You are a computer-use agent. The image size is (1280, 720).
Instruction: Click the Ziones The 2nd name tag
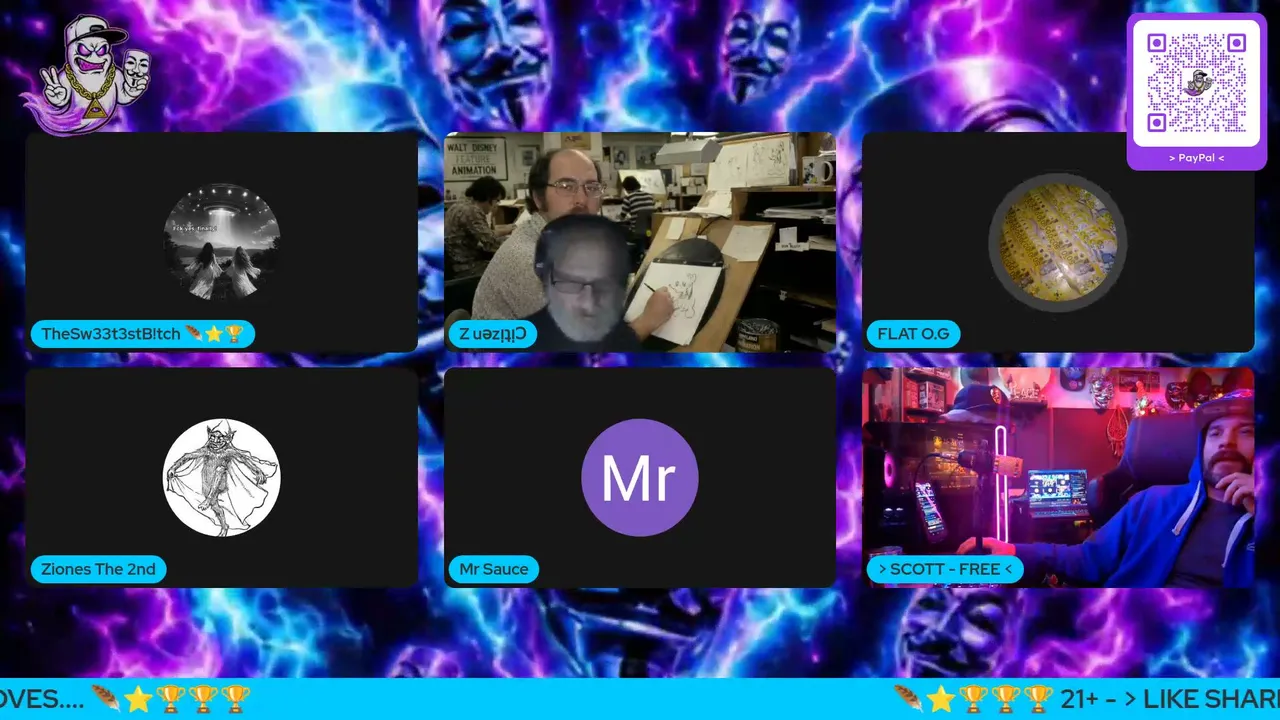[98, 569]
